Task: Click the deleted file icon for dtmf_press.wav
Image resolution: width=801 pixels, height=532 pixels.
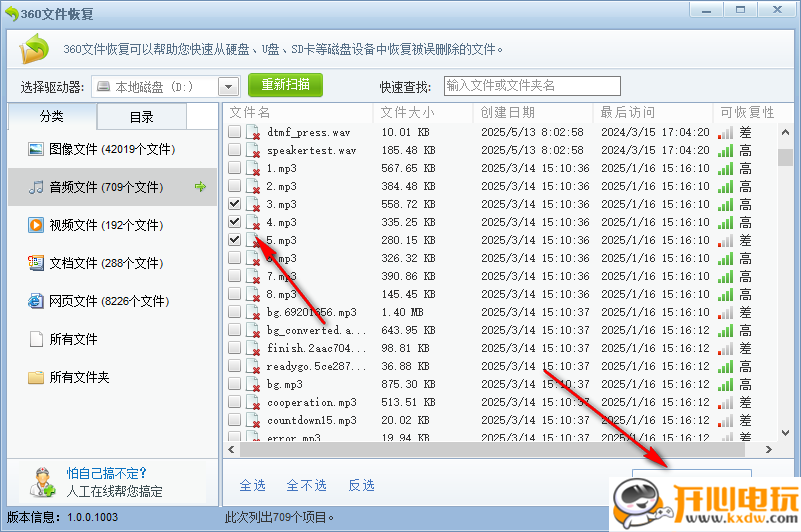Action: click(253, 132)
